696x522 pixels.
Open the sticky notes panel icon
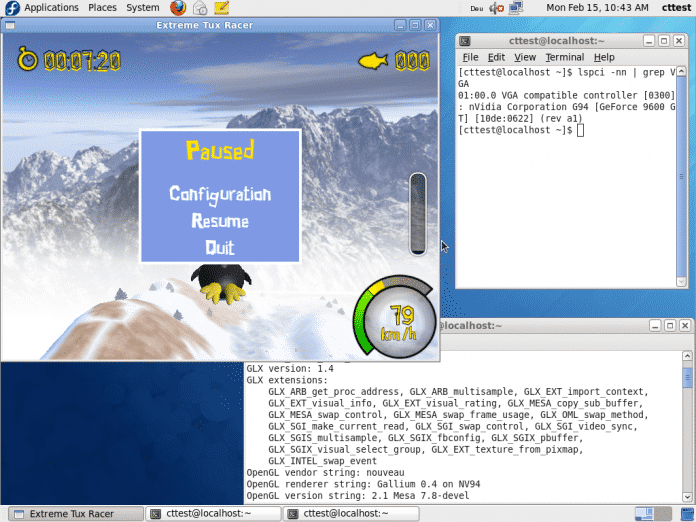[x=222, y=8]
